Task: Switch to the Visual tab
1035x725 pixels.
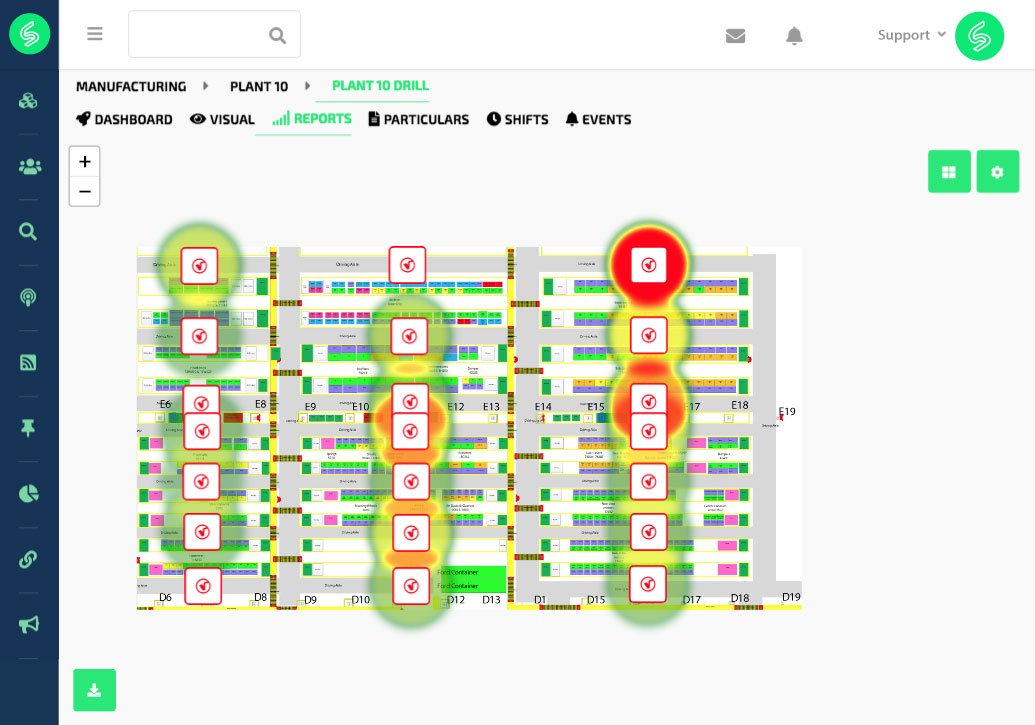Action: pyautogui.click(x=222, y=120)
